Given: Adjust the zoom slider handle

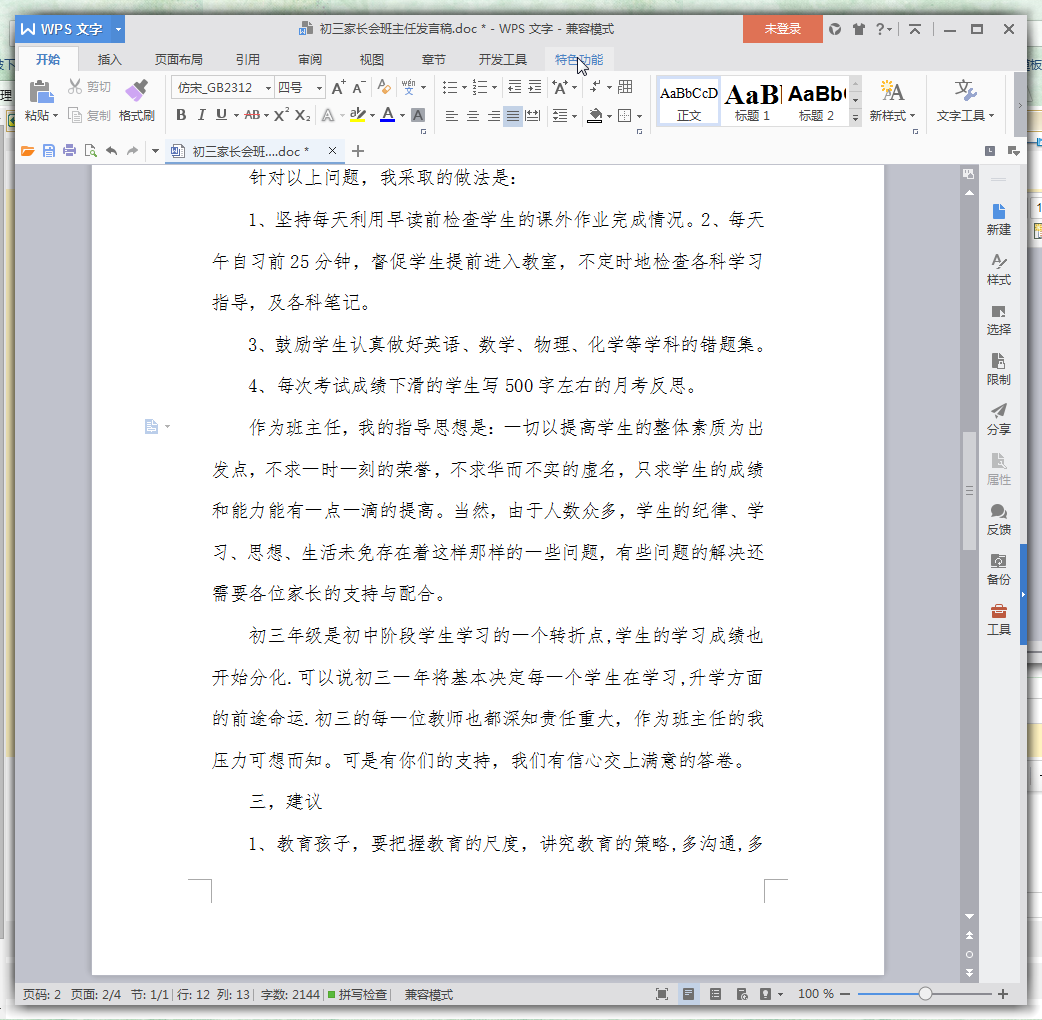Looking at the screenshot, I should point(925,994).
